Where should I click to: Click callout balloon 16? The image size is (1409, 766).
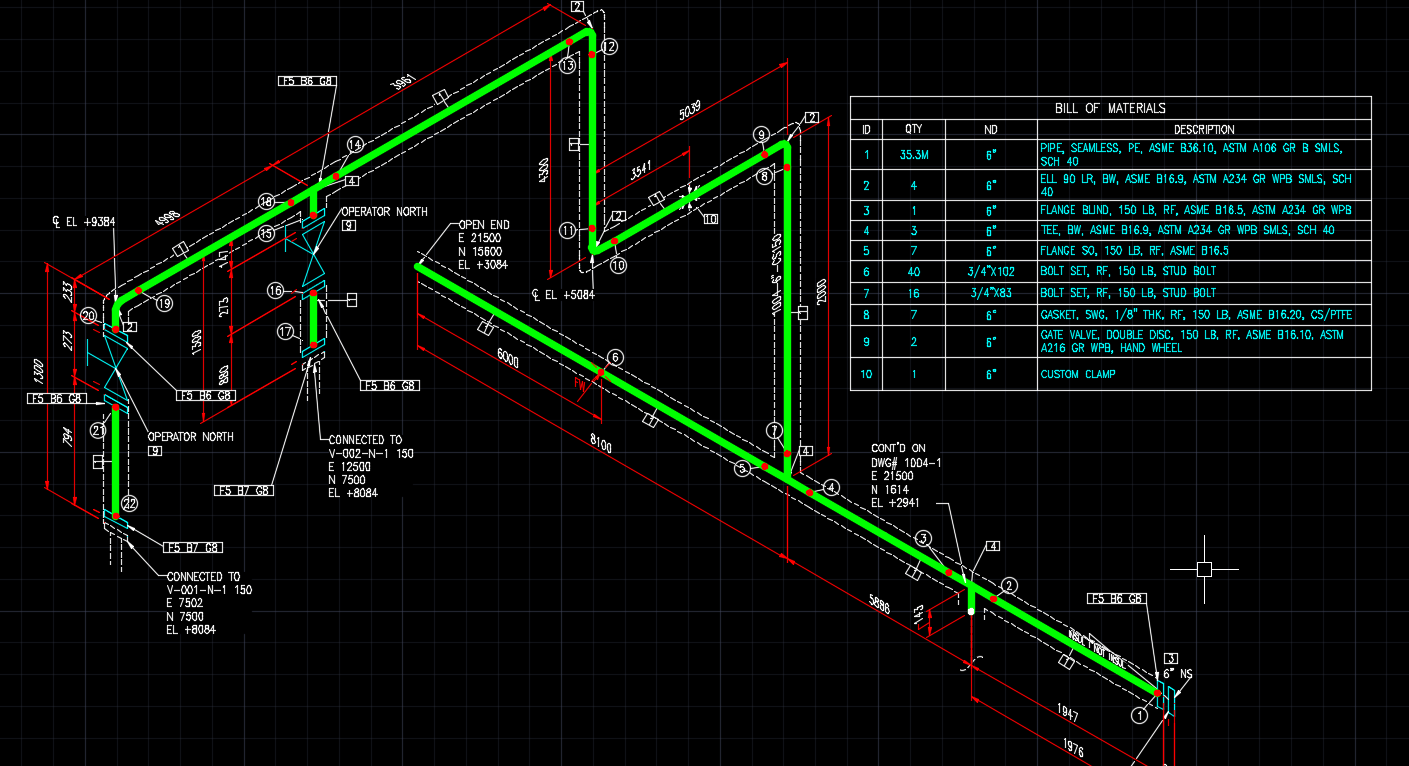[x=276, y=290]
